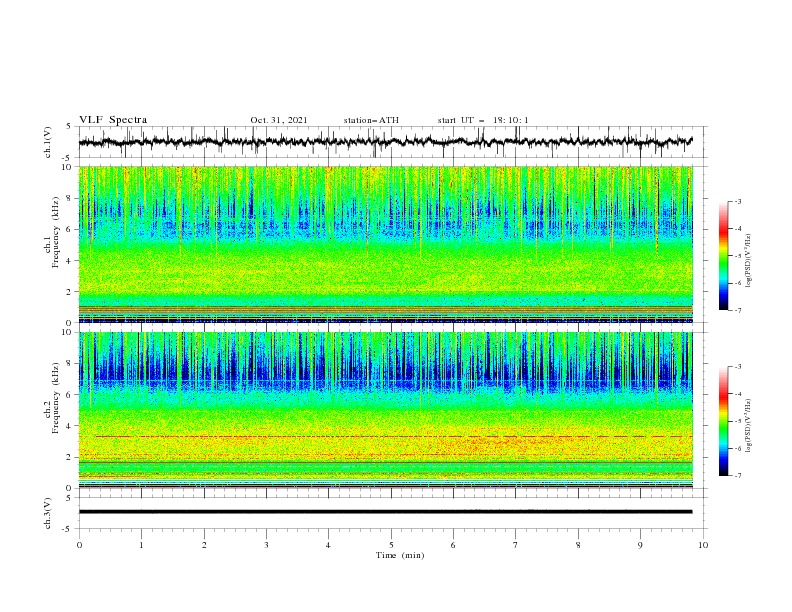Image resolution: width=792 pixels, height=612 pixels.
Task: Click the "-3" label on ch.1 color bar
Action: [x=738, y=201]
